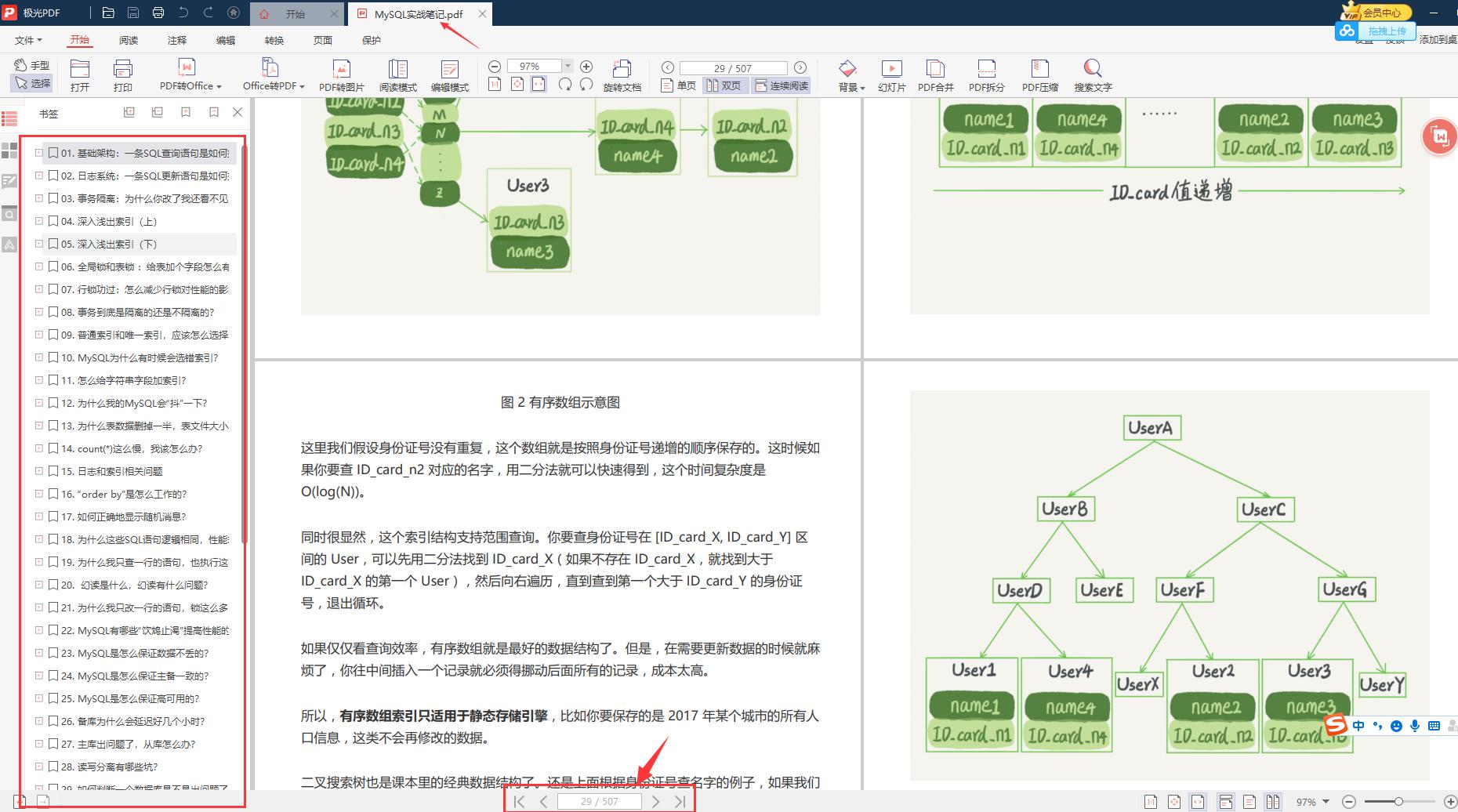Open status bar 97% zoom dropdown
This screenshot has width=1458, height=812.
(x=1326, y=802)
